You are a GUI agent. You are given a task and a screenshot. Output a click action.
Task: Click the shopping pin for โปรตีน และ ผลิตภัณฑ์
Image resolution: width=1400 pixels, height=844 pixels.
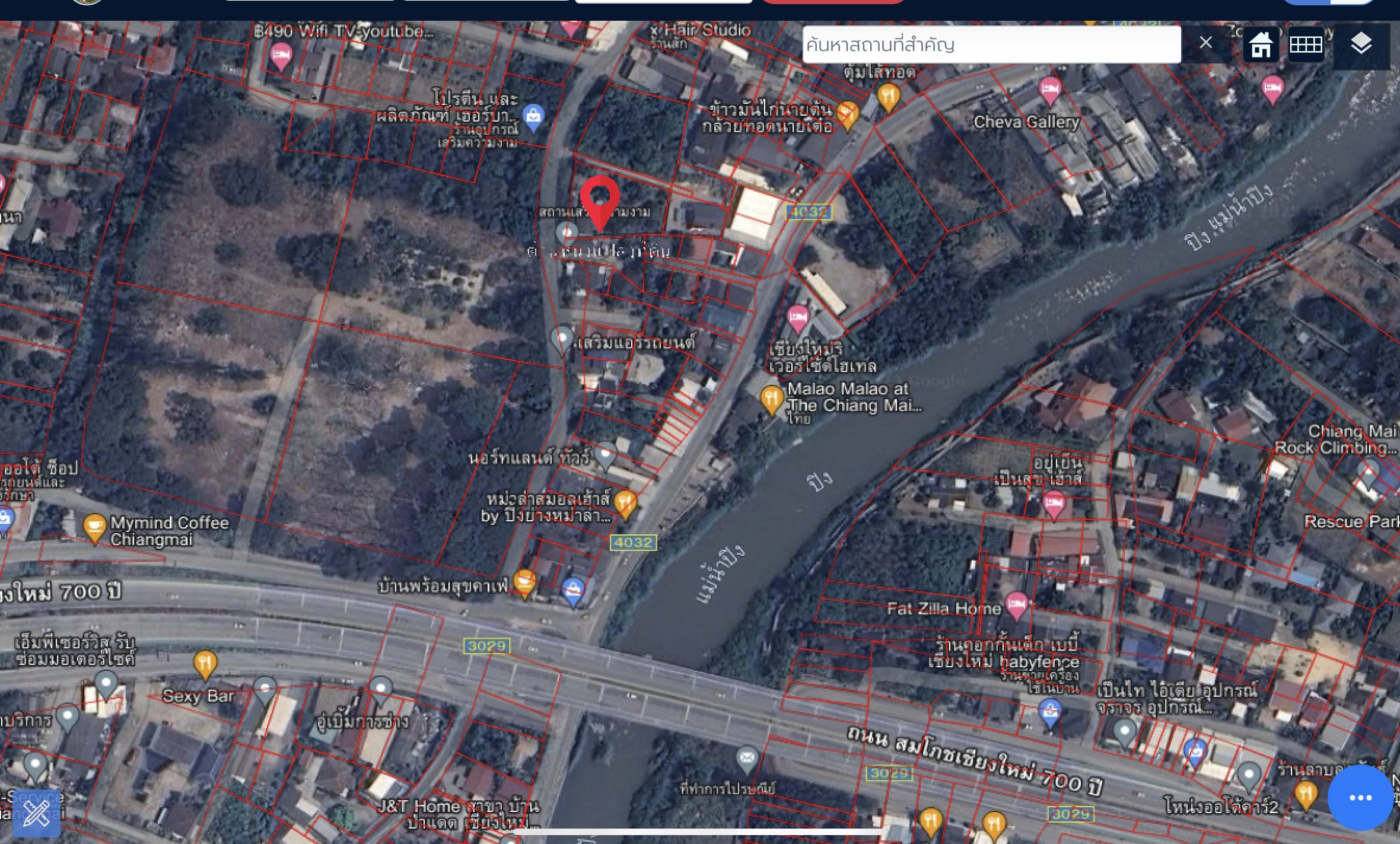click(x=533, y=117)
